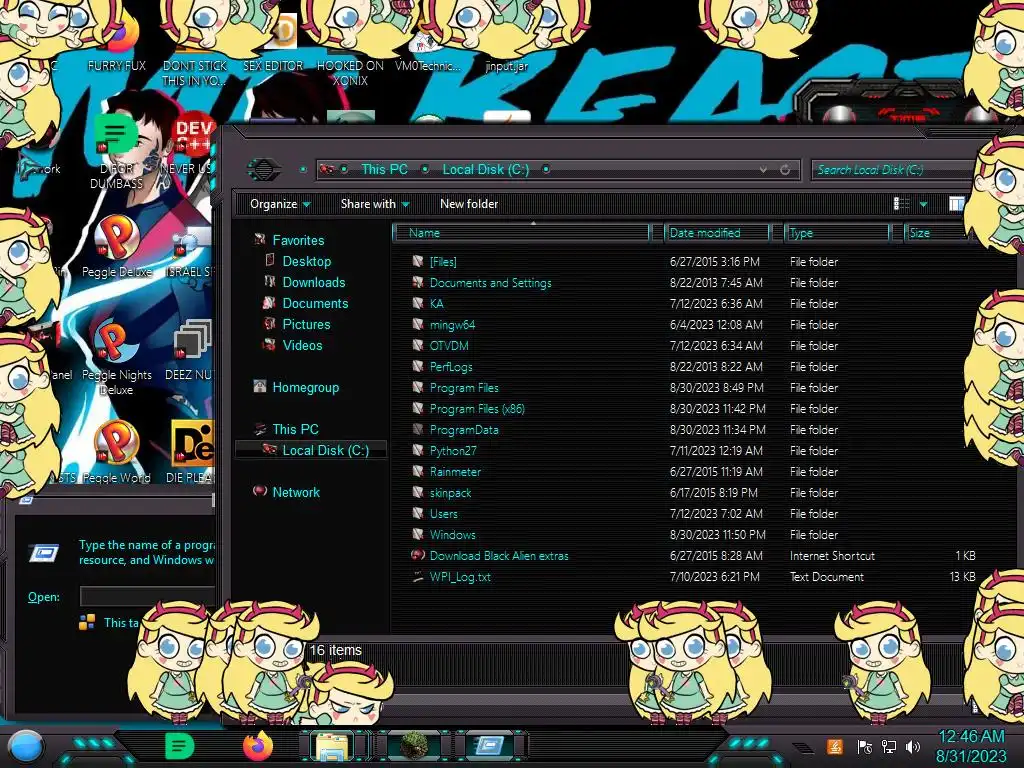Click the WPI_Log.txt file icon
The image size is (1024, 768).
coord(418,577)
